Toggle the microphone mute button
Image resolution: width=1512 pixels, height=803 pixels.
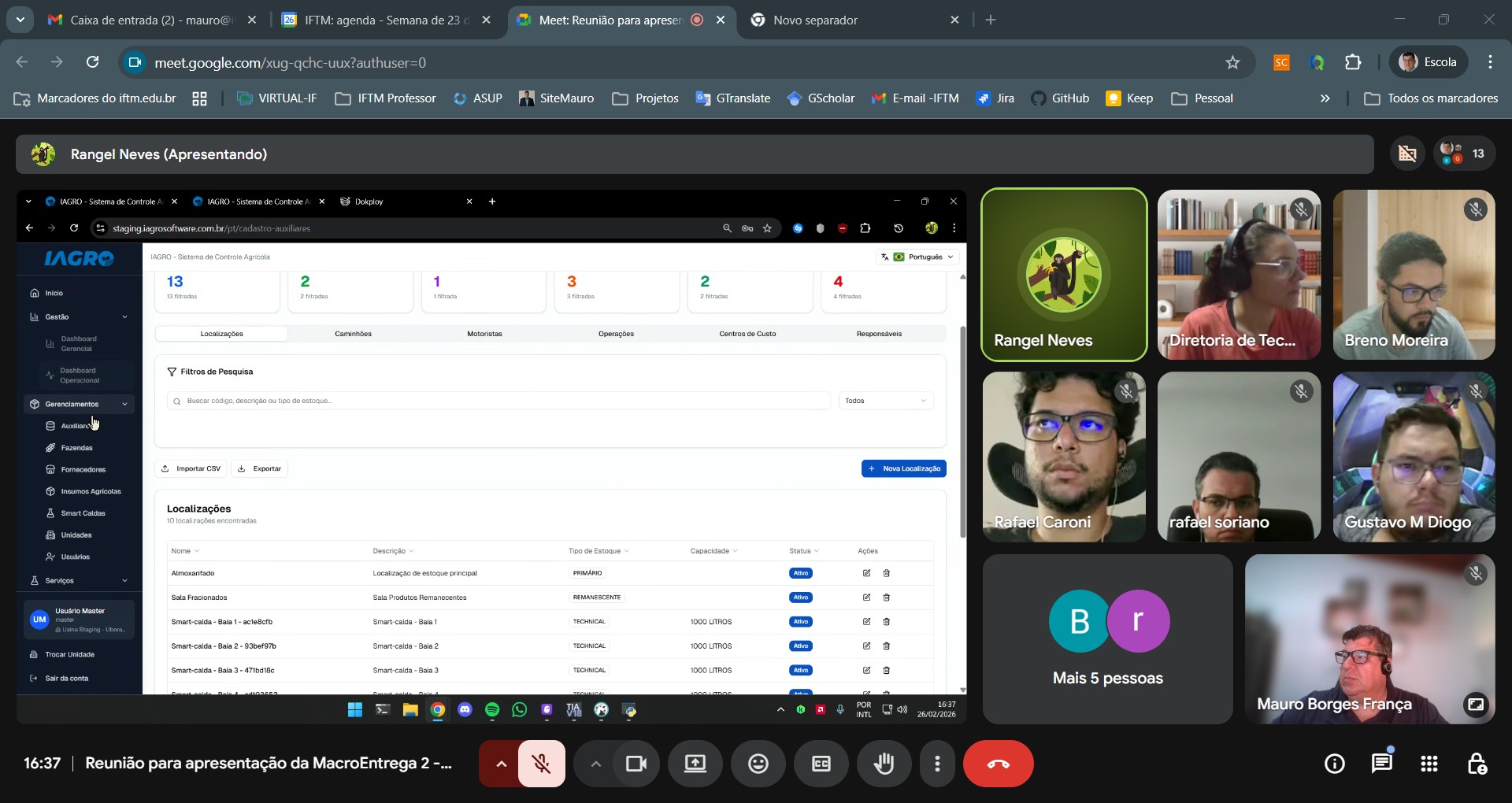click(541, 764)
